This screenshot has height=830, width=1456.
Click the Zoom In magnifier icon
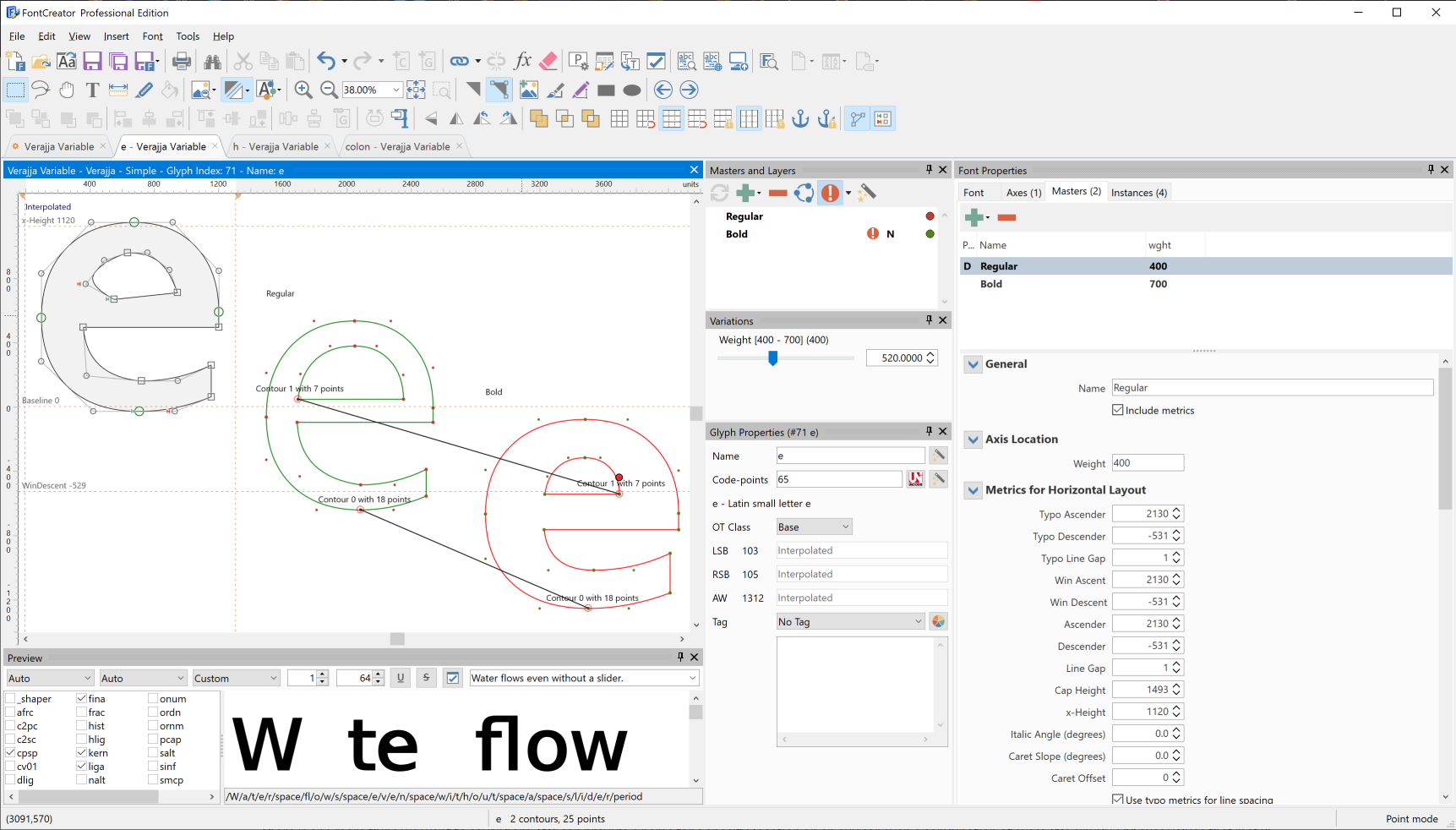coord(303,90)
